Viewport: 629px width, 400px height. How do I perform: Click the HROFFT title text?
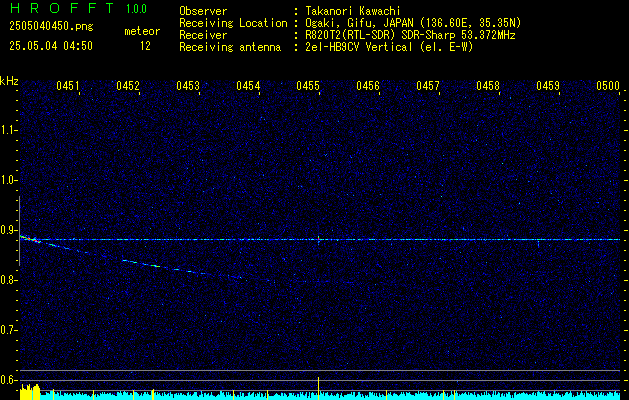pyautogui.click(x=62, y=8)
